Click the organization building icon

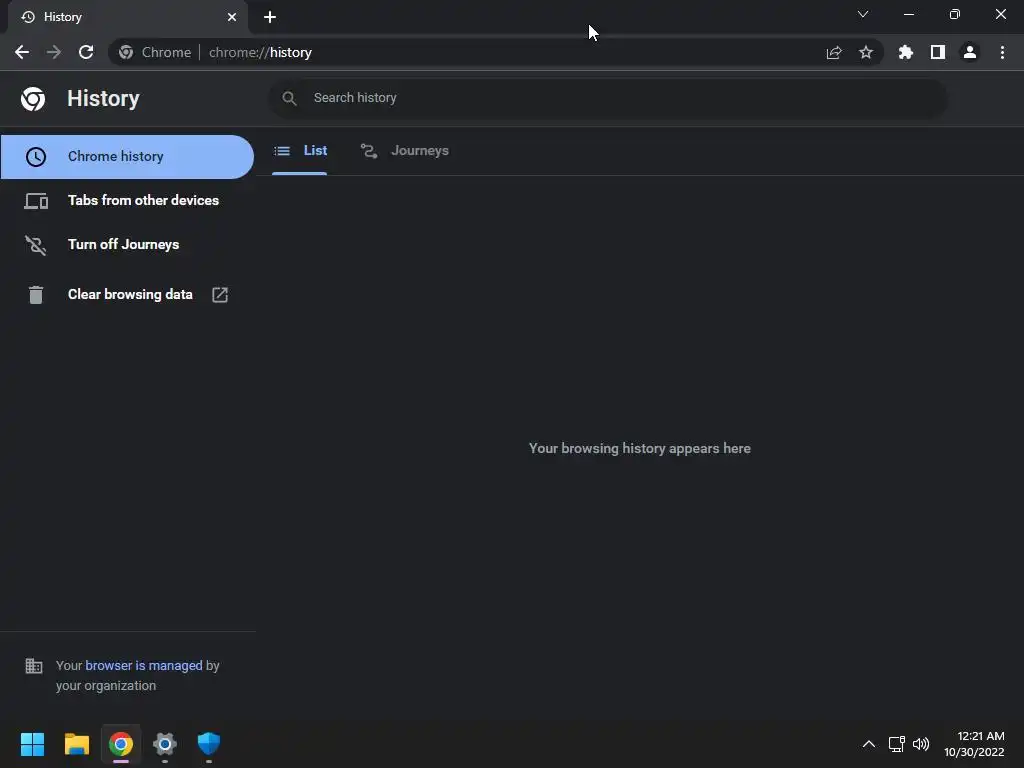(34, 666)
